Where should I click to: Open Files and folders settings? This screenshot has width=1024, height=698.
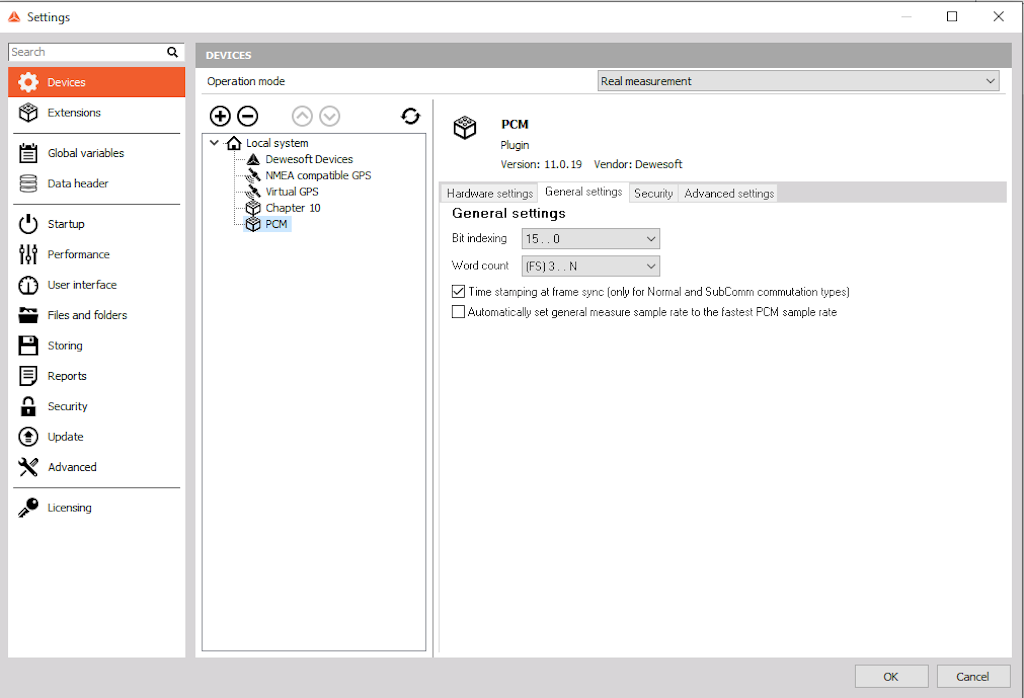(x=97, y=315)
